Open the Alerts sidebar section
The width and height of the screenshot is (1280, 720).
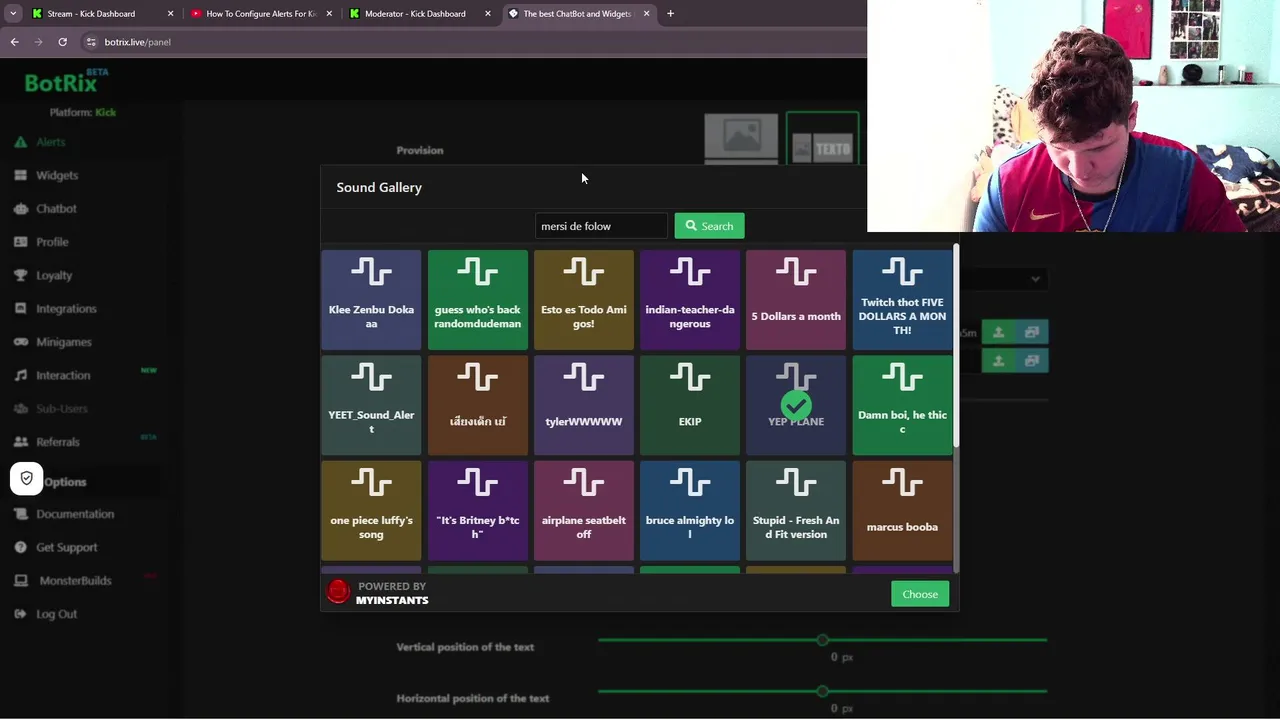pyautogui.click(x=50, y=142)
